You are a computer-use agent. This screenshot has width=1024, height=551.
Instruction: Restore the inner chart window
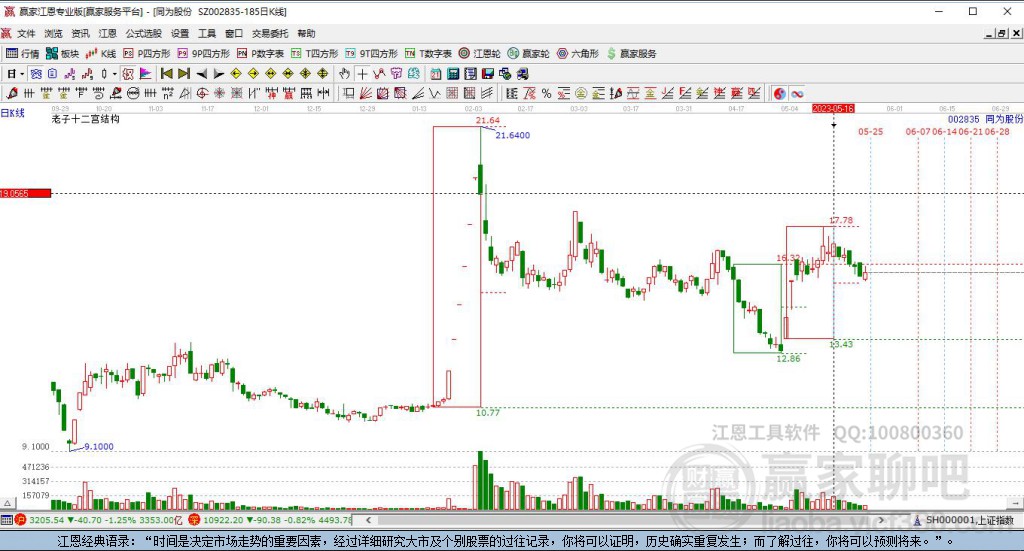1002,33
